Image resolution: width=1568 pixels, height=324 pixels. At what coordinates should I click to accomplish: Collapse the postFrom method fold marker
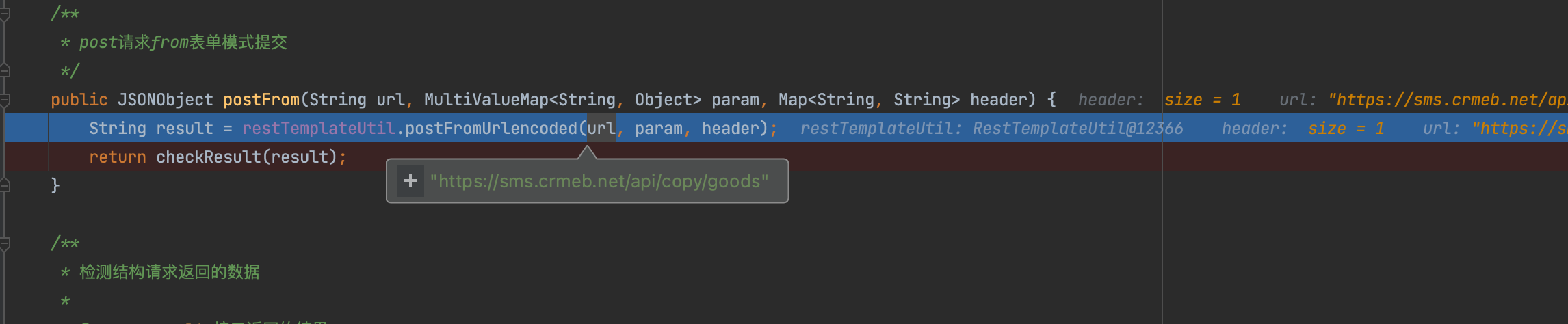pos(5,100)
